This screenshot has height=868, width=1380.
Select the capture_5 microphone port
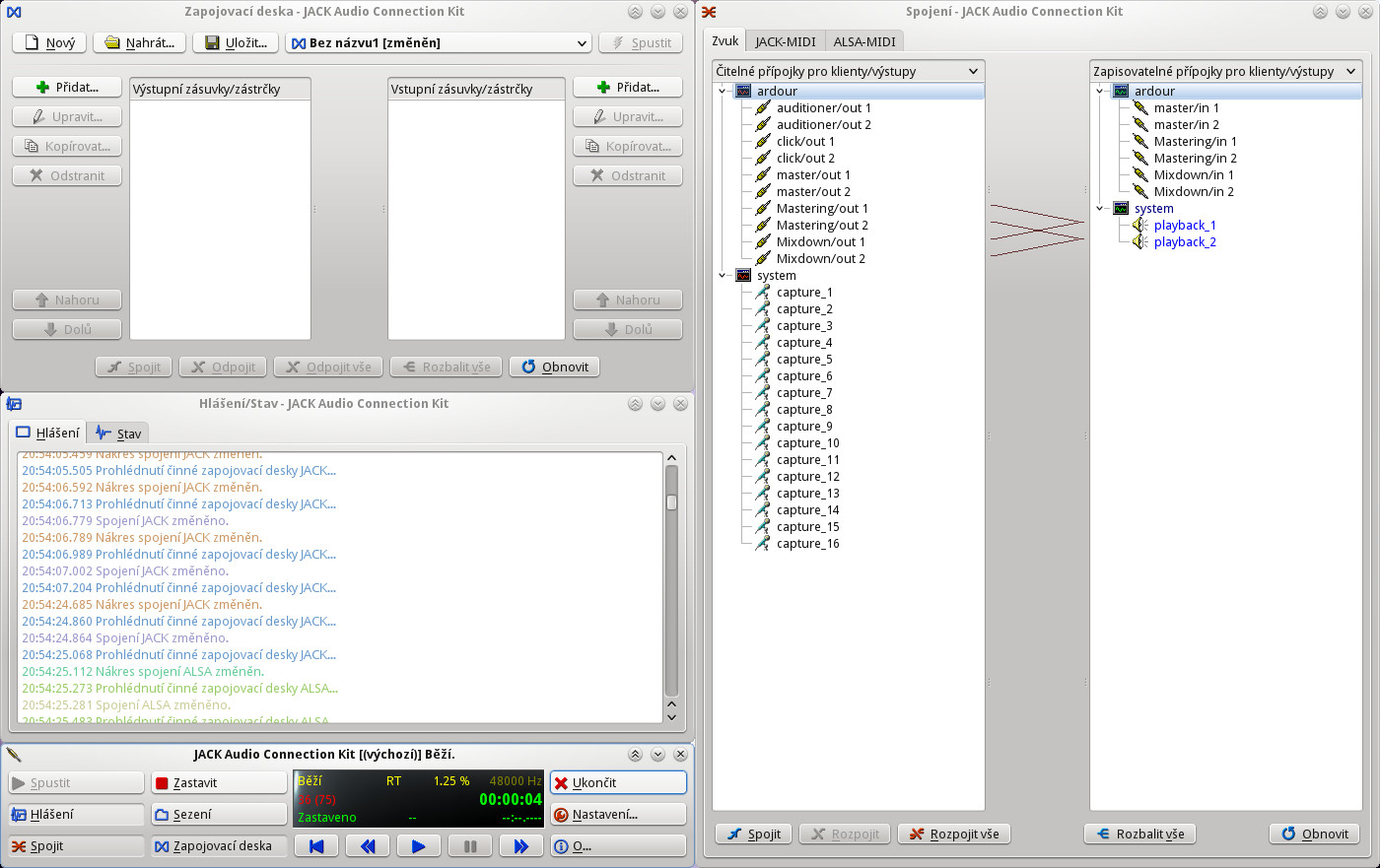[x=803, y=360]
